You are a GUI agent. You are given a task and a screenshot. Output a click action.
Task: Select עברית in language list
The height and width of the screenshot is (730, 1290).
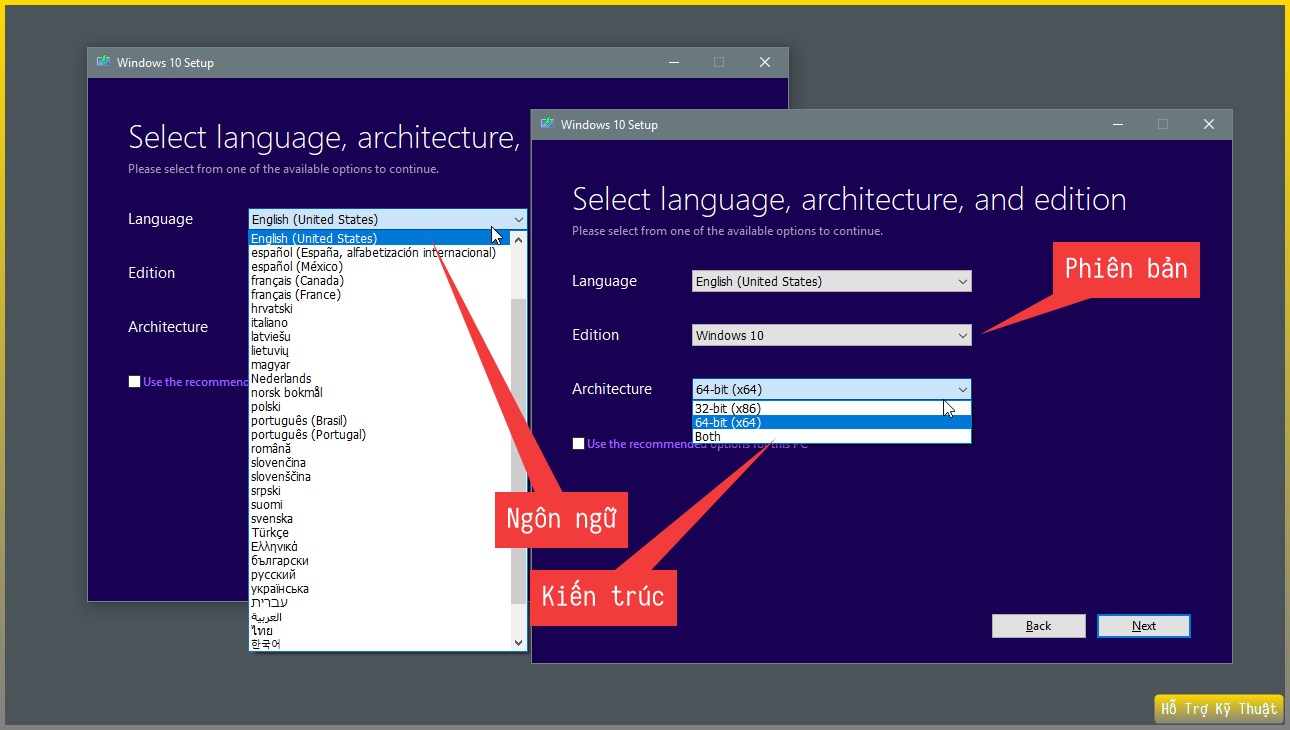[379, 602]
